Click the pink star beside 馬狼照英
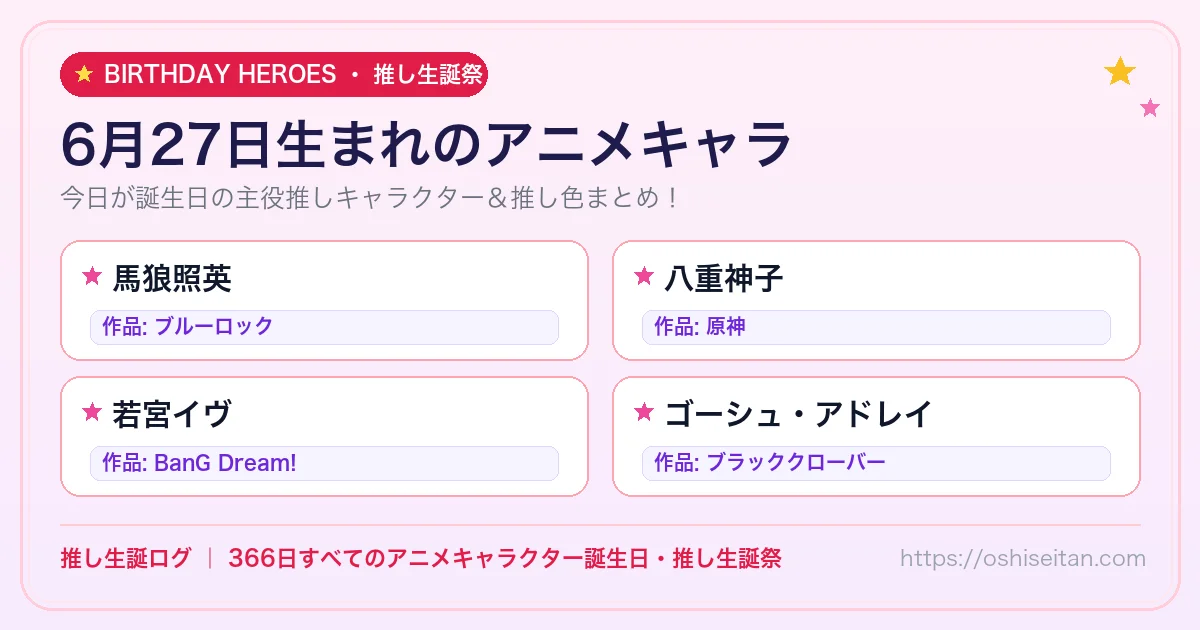The height and width of the screenshot is (630, 1200). pyautogui.click(x=92, y=276)
